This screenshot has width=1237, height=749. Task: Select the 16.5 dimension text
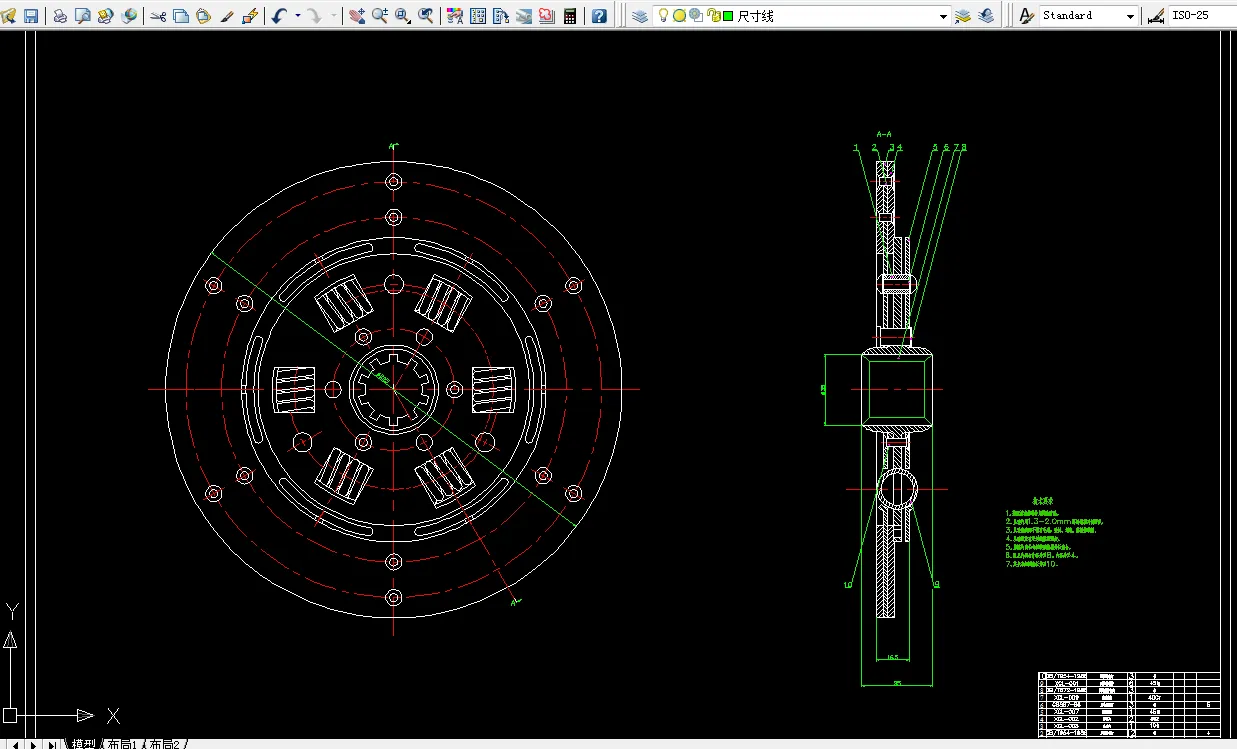[895, 657]
